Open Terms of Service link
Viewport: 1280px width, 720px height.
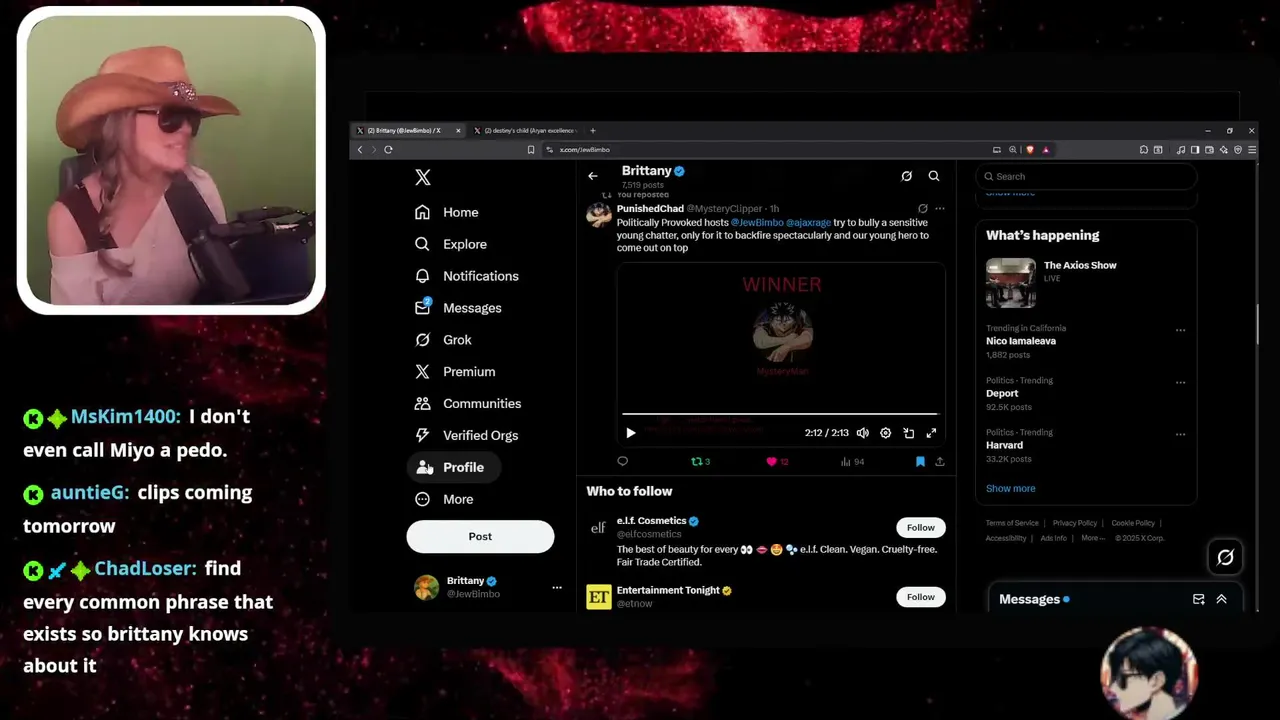click(x=1012, y=523)
